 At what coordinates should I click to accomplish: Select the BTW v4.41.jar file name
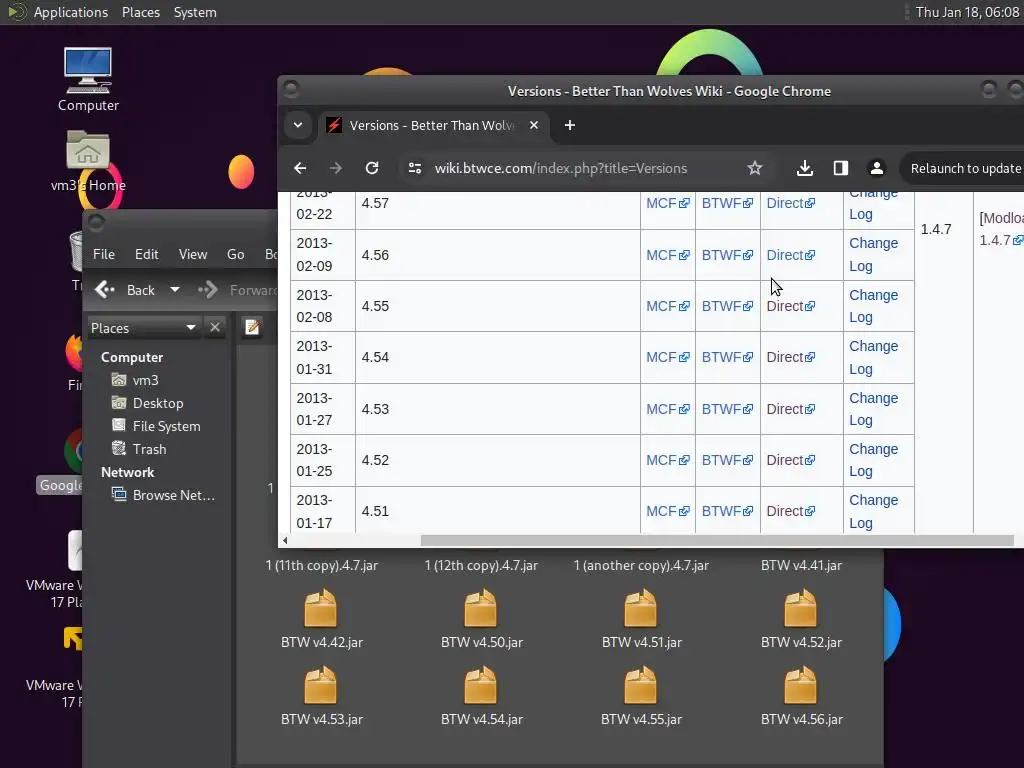[x=801, y=566]
